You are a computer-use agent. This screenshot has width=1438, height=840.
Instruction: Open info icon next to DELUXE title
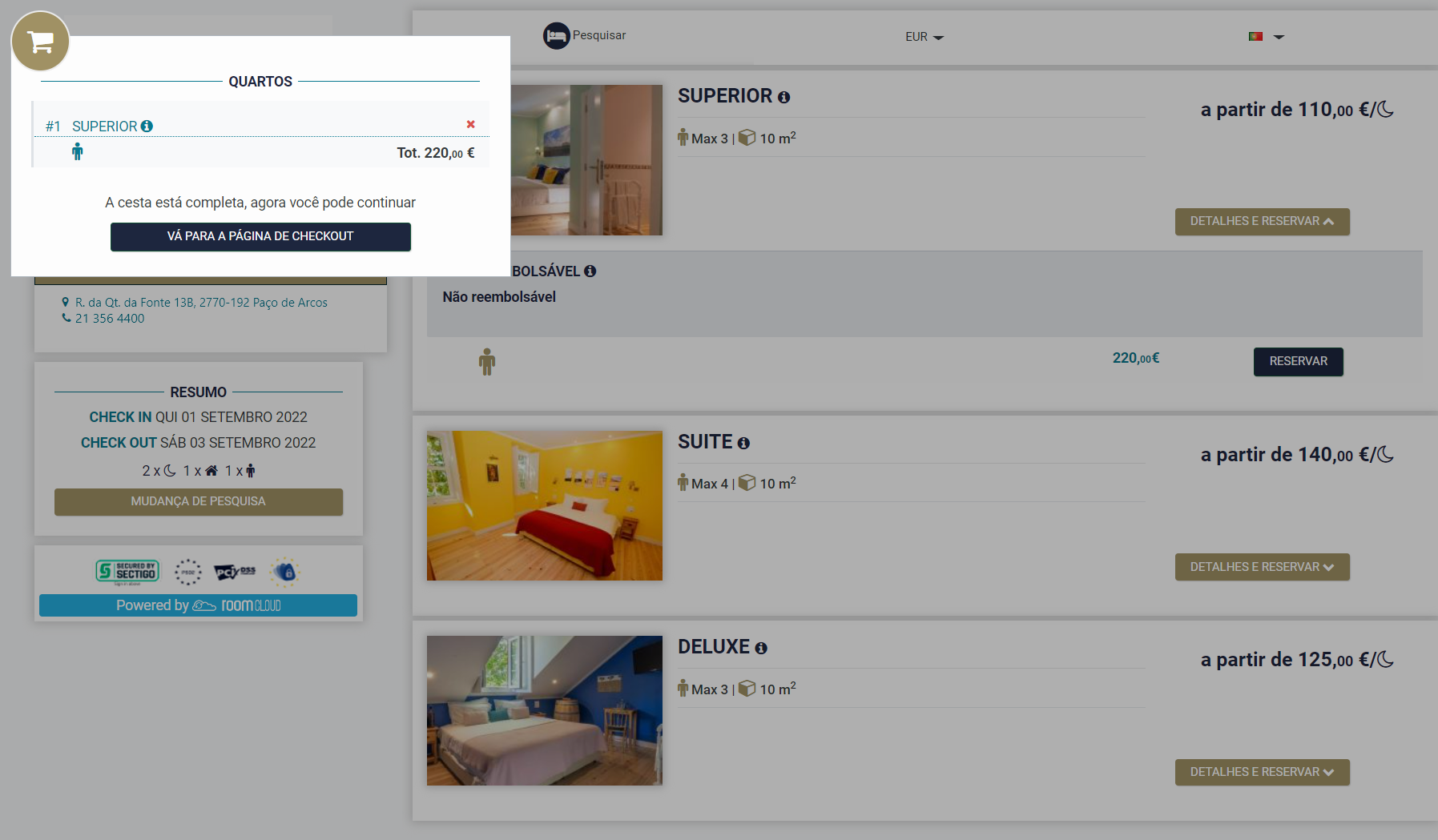tap(760, 649)
